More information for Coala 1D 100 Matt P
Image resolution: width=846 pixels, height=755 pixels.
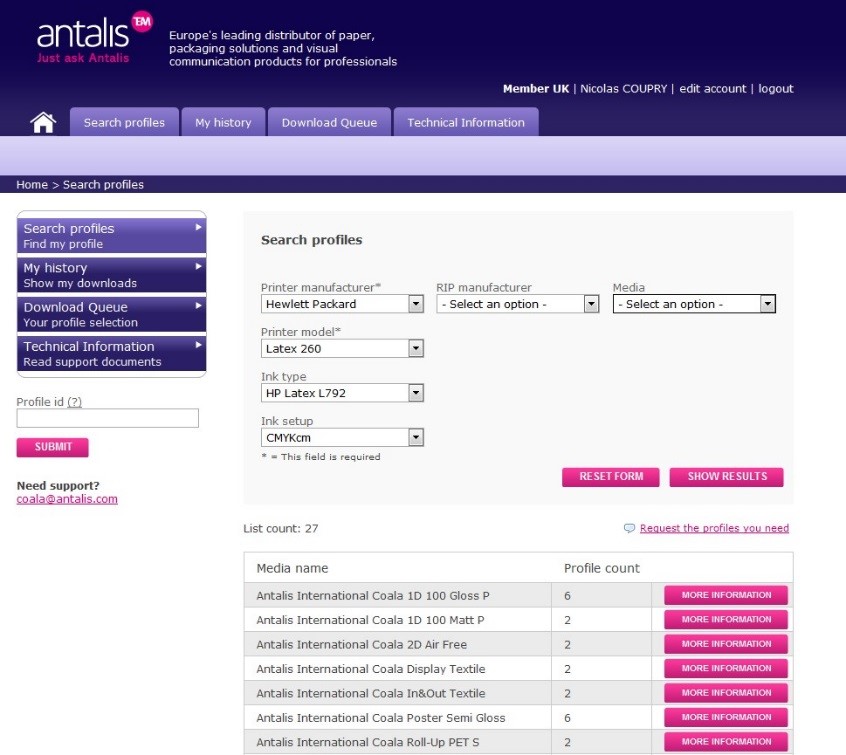726,620
